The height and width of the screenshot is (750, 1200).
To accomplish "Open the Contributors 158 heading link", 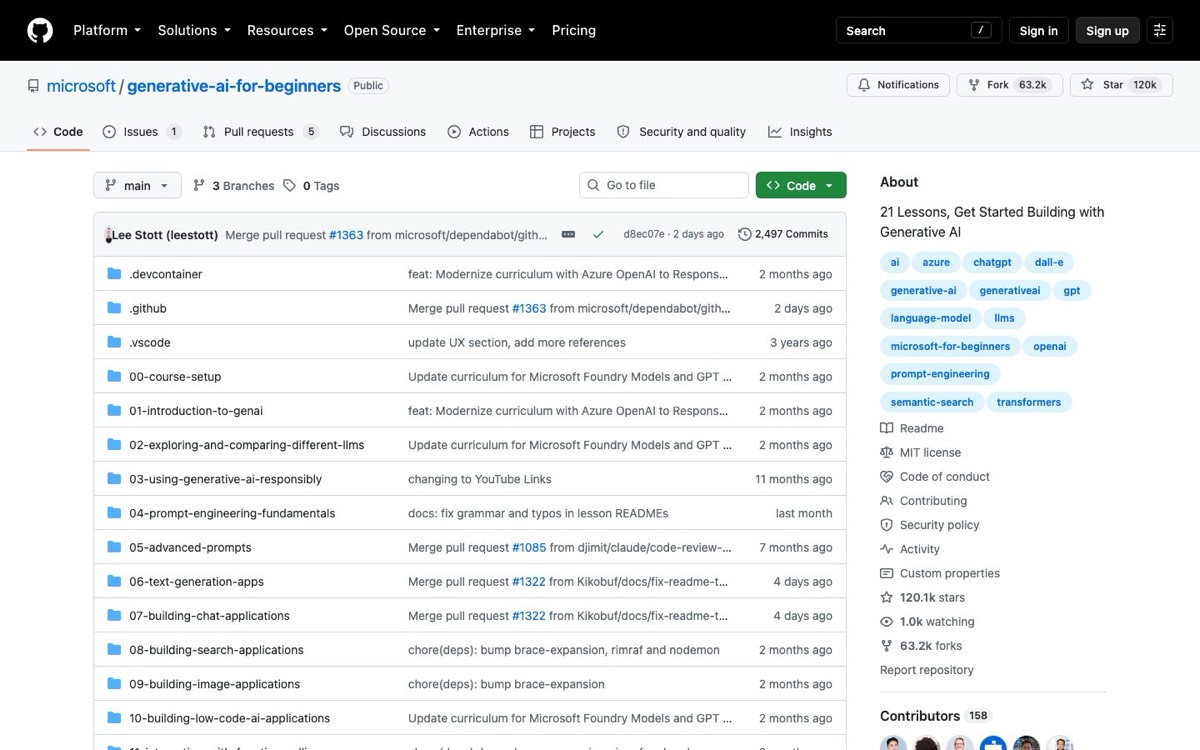I will (935, 716).
